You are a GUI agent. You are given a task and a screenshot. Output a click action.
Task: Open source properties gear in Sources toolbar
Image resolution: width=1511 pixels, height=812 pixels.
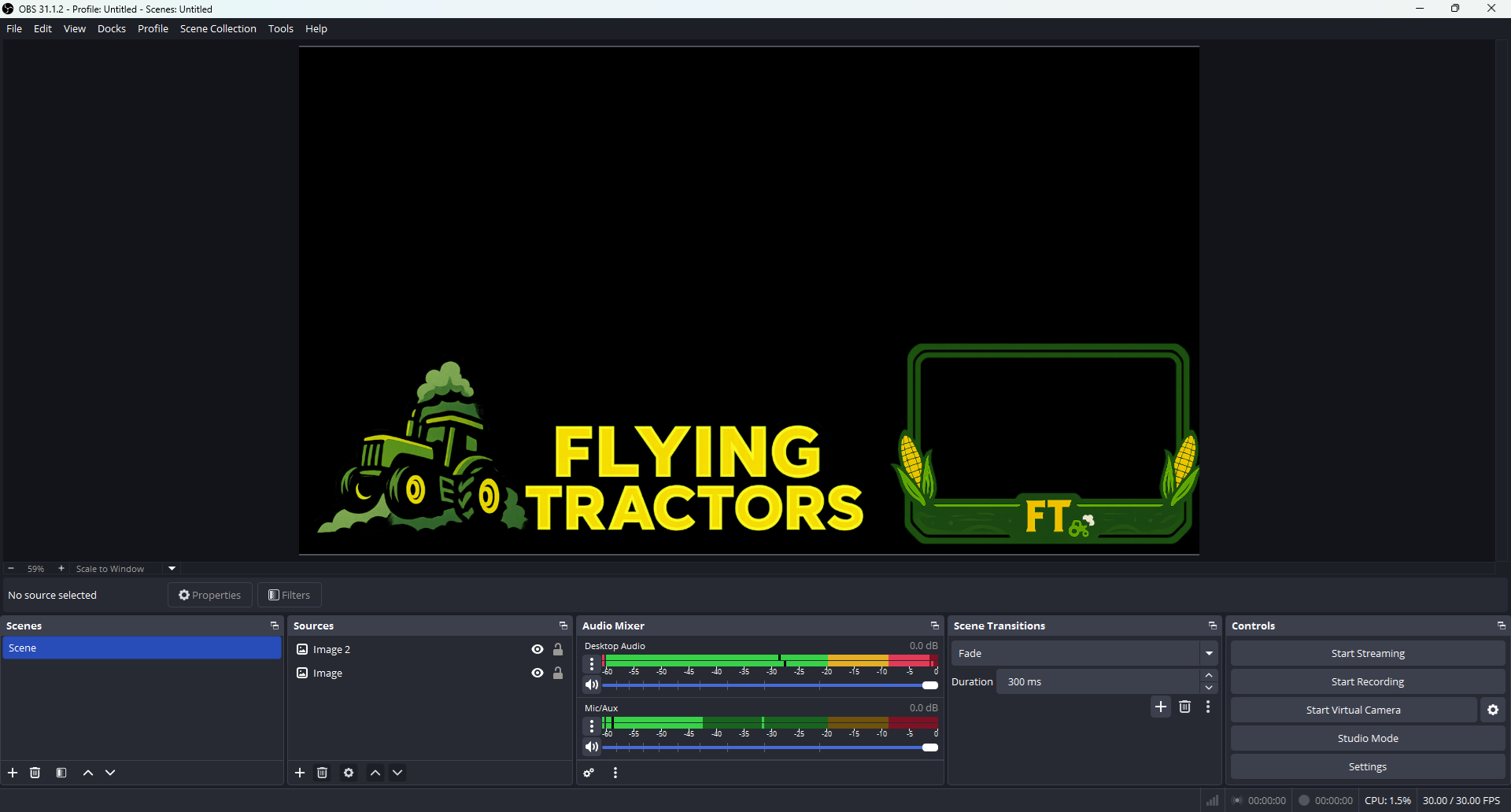[x=349, y=773]
